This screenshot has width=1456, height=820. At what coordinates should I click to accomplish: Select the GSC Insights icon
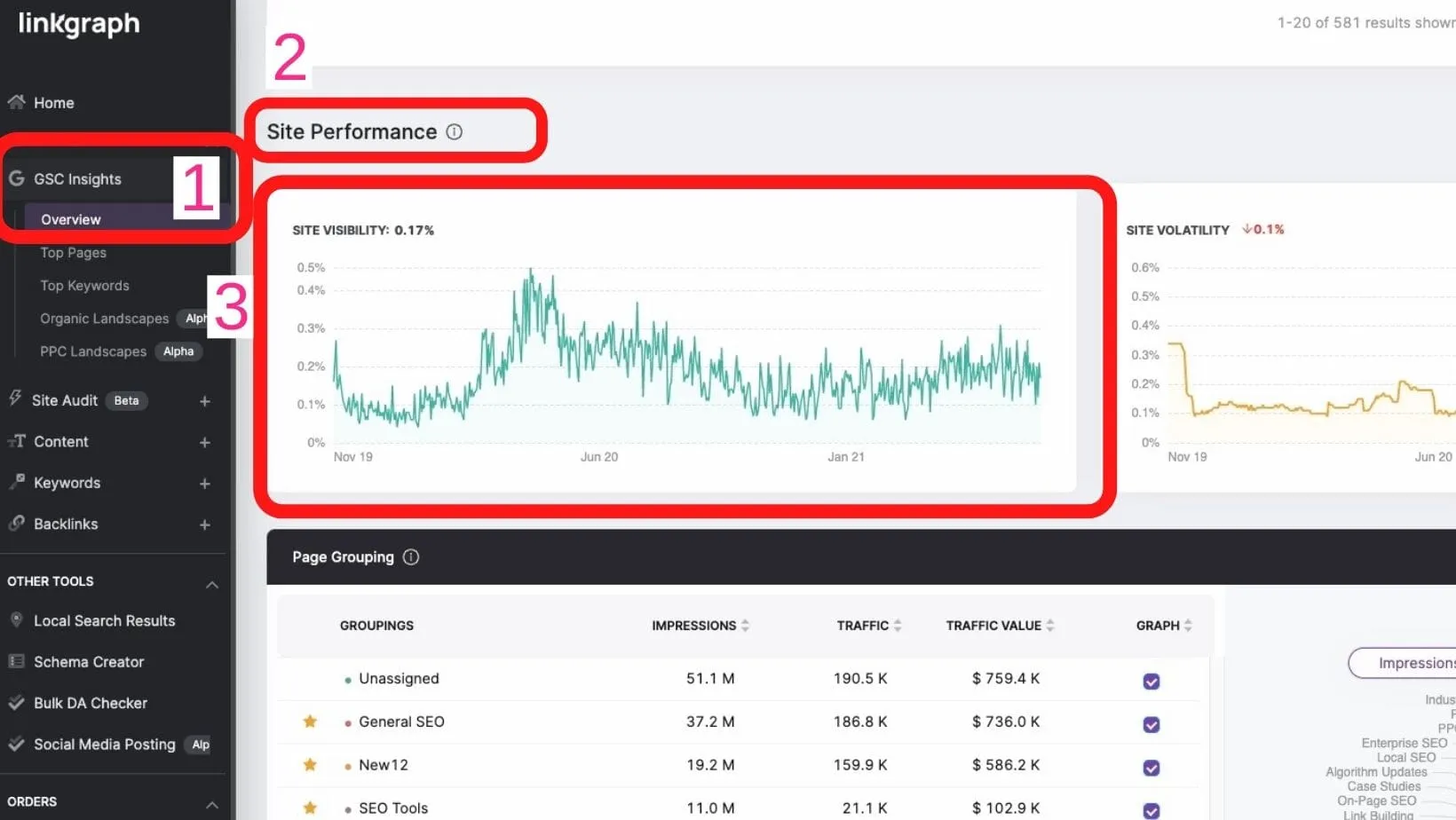[x=17, y=178]
